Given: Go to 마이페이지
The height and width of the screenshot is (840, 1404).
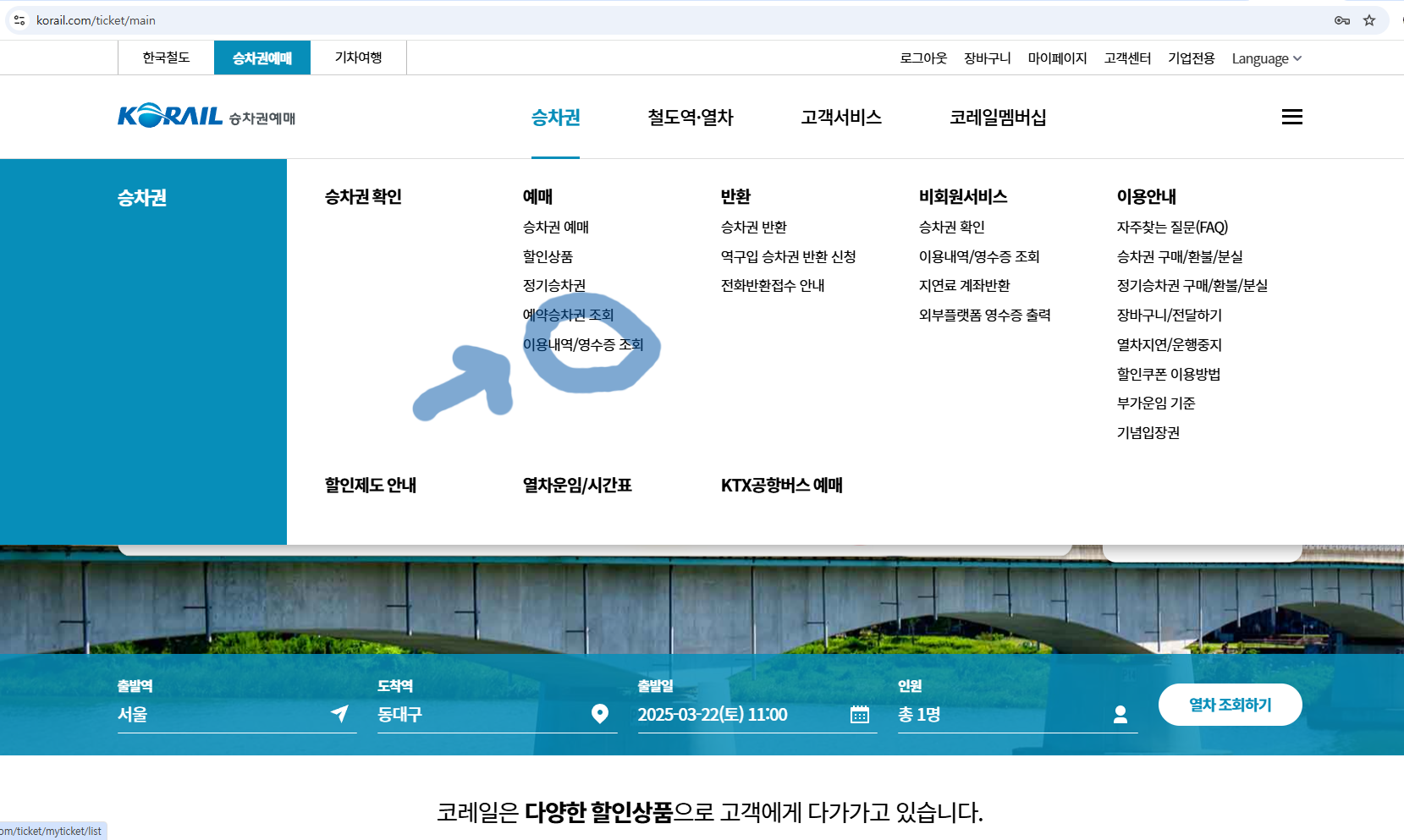Looking at the screenshot, I should [1057, 58].
